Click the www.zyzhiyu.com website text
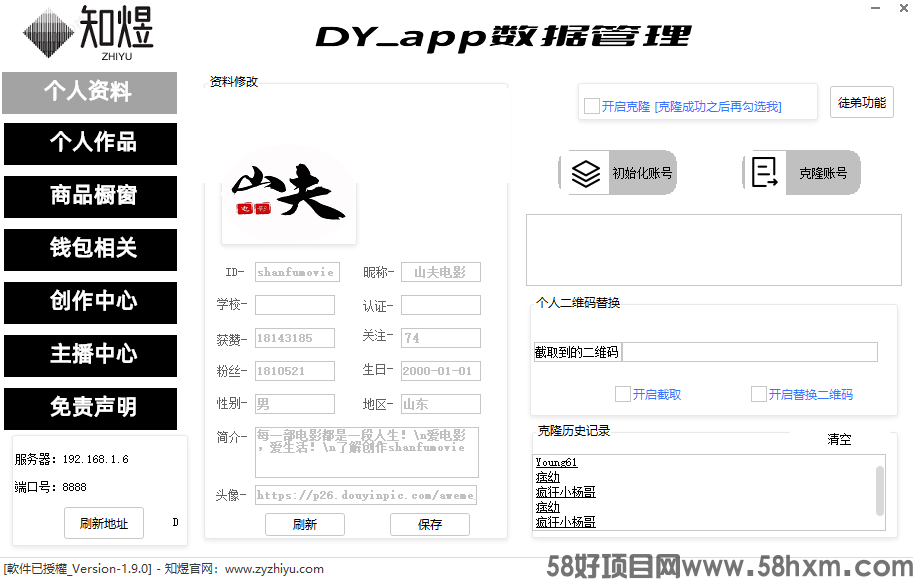The width and height of the screenshot is (913, 579). click(274, 569)
